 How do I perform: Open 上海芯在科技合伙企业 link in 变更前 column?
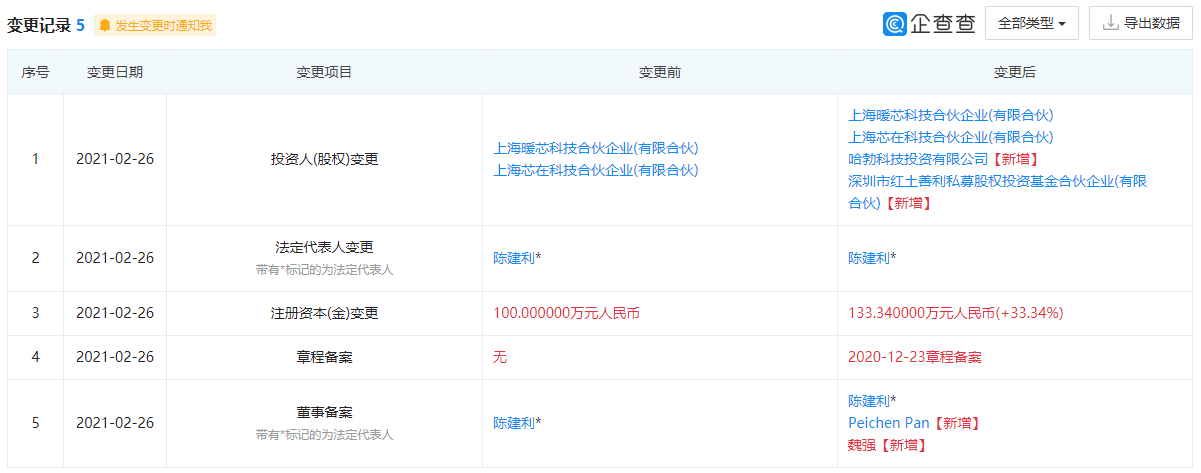pyautogui.click(x=596, y=170)
